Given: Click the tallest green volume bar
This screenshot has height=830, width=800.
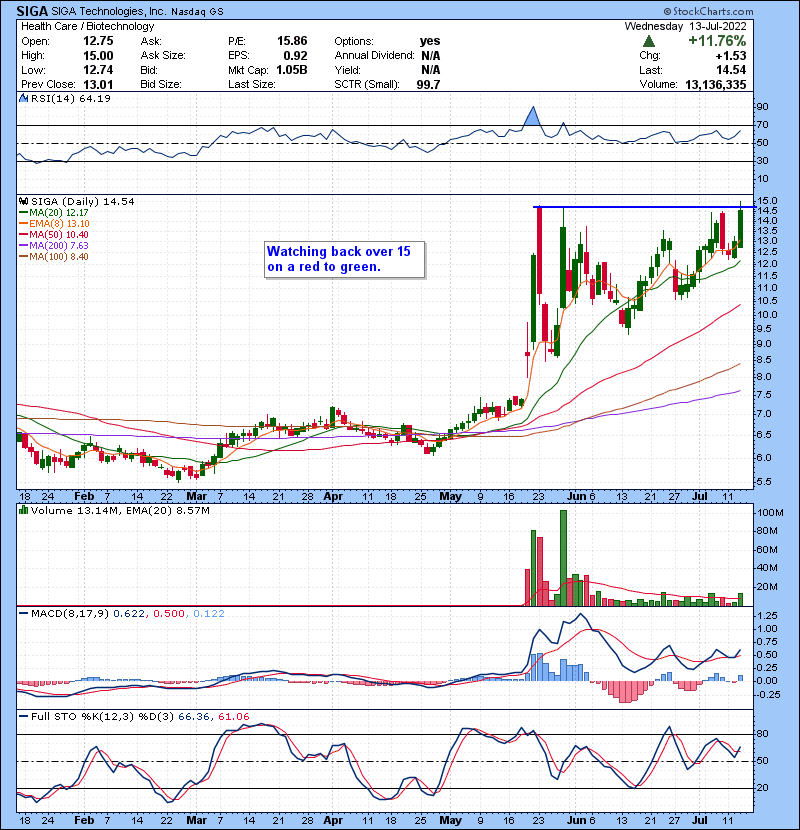Looking at the screenshot, I should 563,557.
